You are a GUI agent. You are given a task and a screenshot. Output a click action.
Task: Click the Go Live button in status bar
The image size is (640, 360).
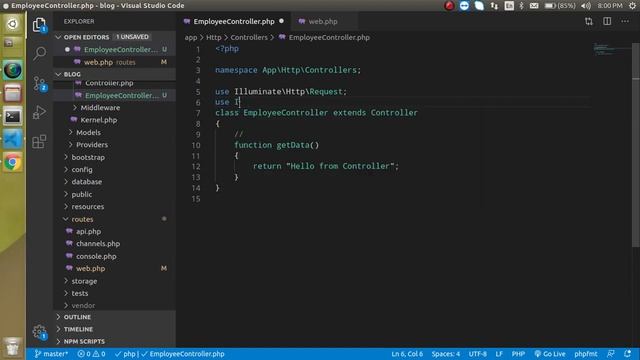click(x=550, y=354)
